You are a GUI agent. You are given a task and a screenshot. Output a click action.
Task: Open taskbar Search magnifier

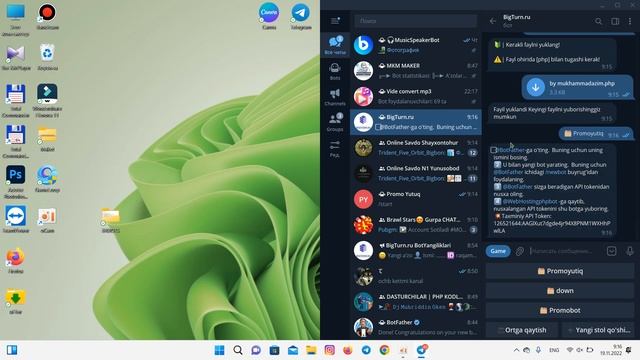point(238,350)
